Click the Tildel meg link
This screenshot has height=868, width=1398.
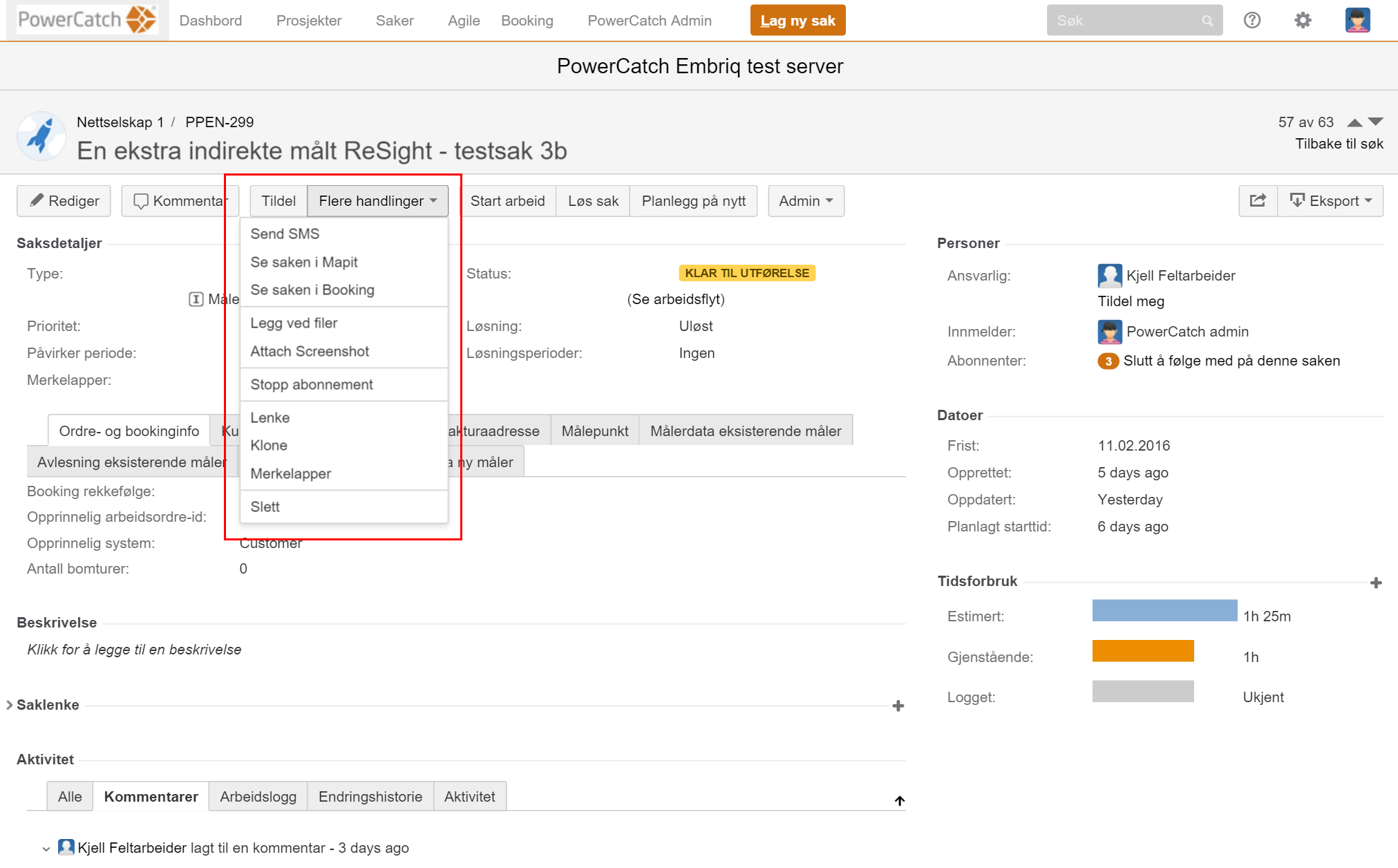(x=1131, y=301)
